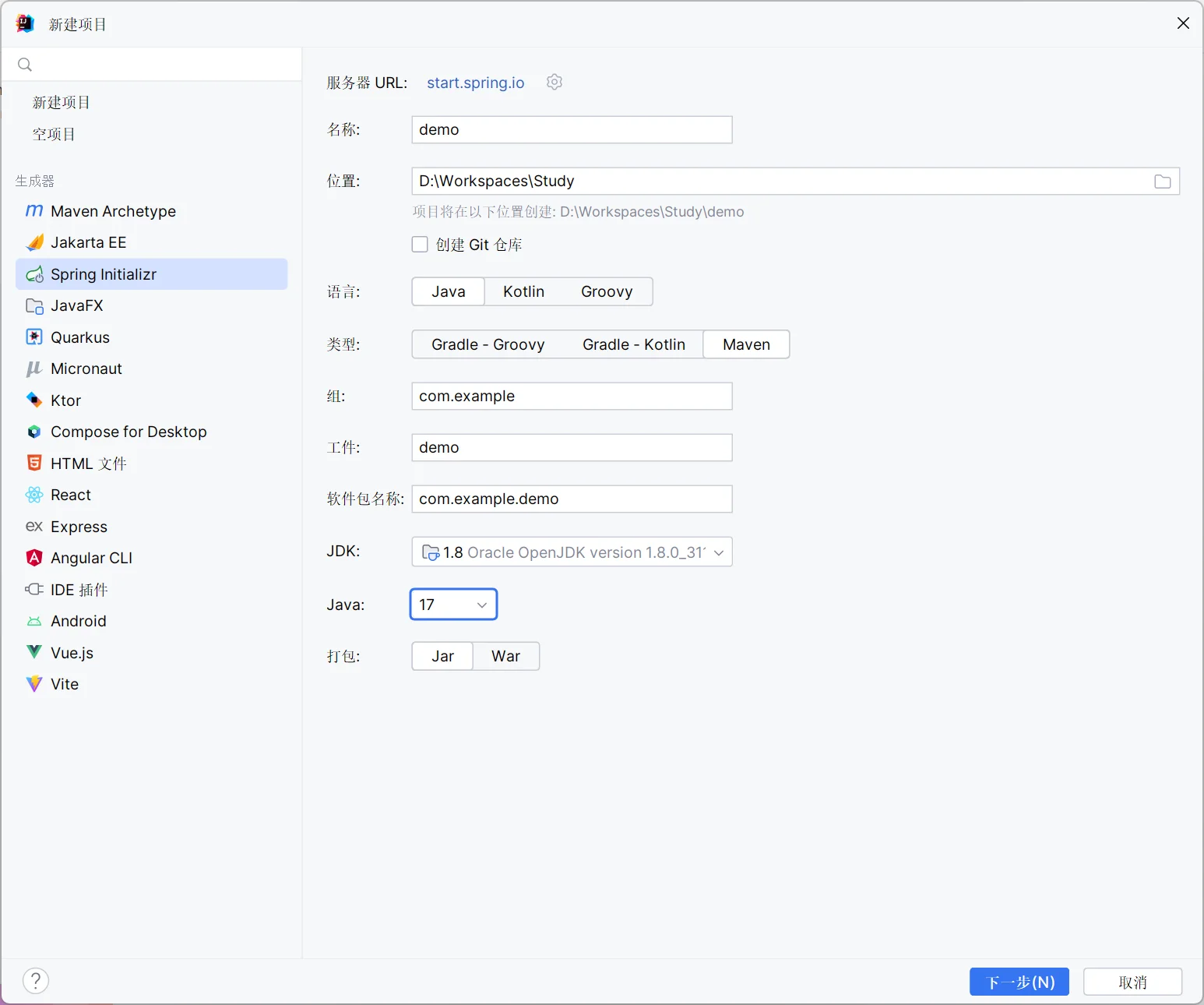Choose Gradle - Kotlin build type

pyautogui.click(x=633, y=344)
